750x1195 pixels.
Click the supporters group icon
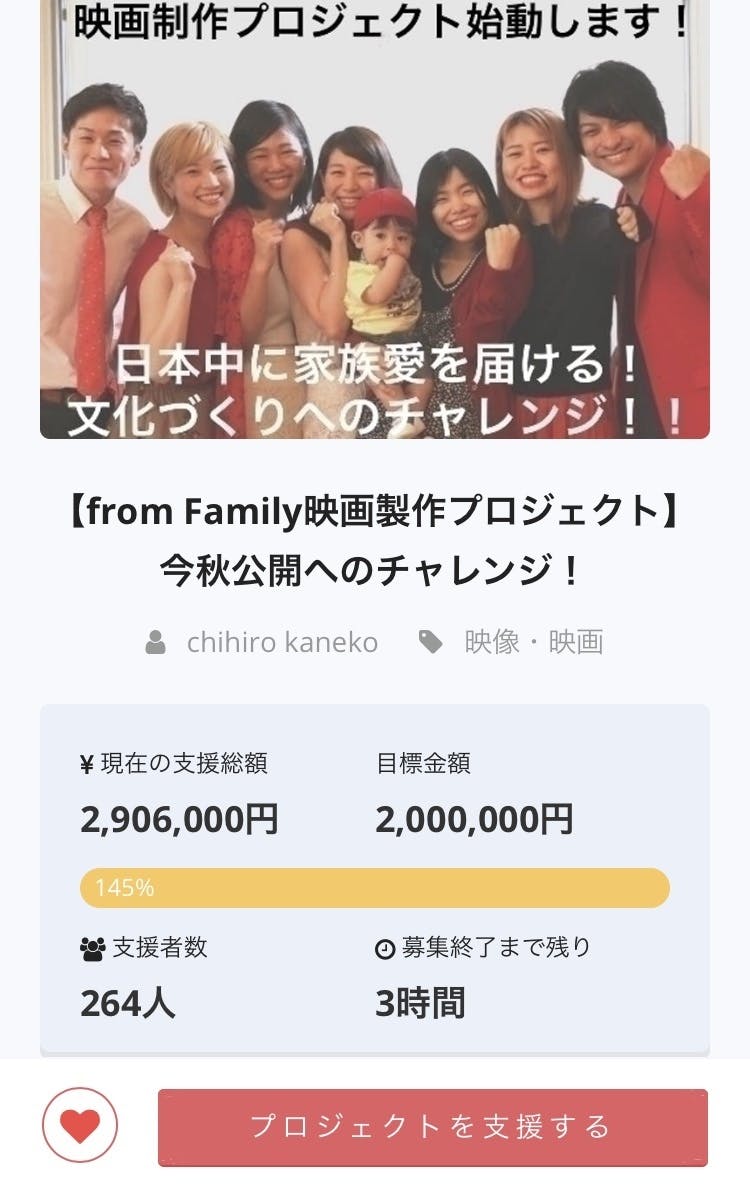(x=92, y=949)
